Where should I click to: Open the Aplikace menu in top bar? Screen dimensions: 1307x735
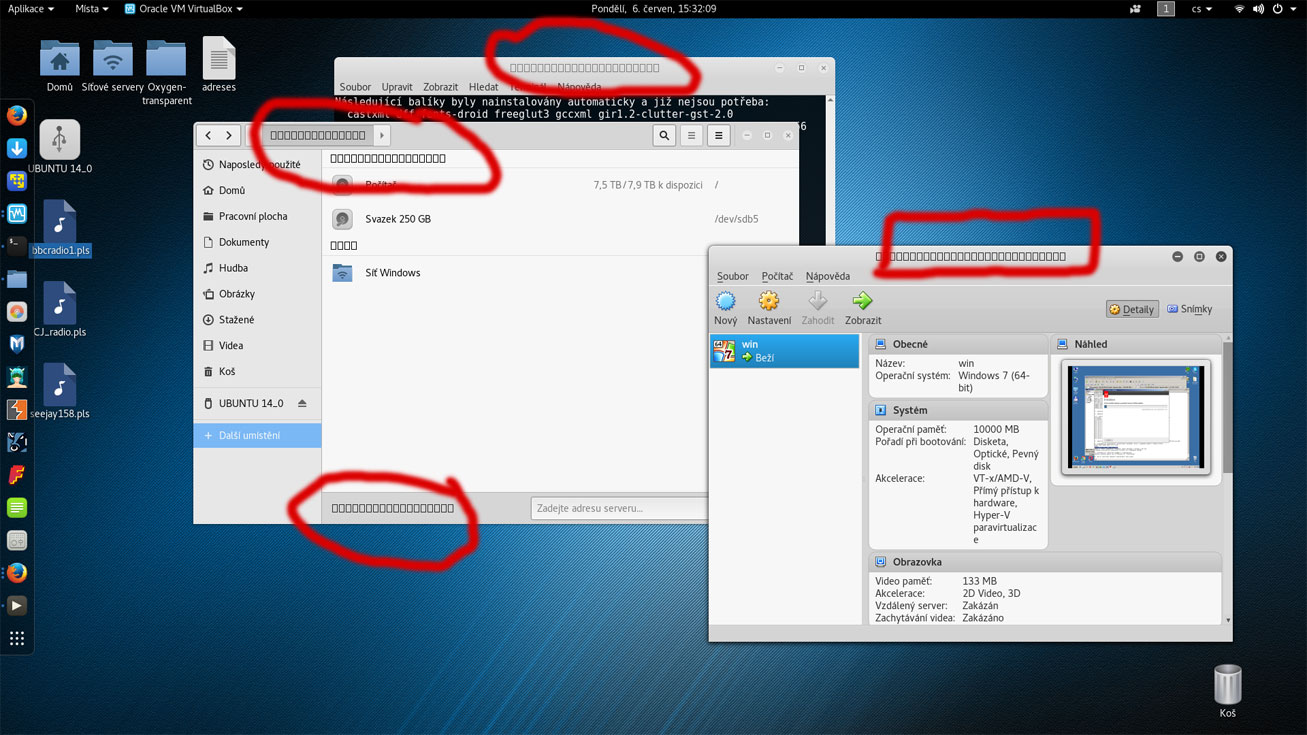(31, 8)
